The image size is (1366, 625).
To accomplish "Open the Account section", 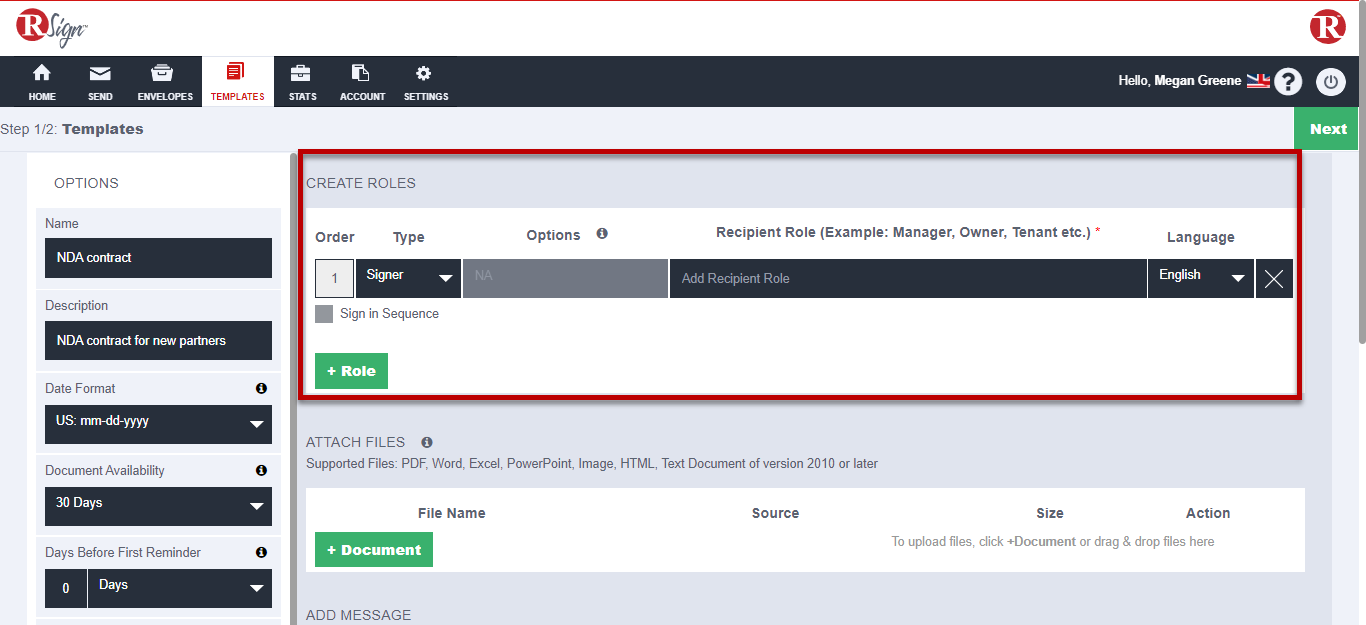I will [362, 81].
